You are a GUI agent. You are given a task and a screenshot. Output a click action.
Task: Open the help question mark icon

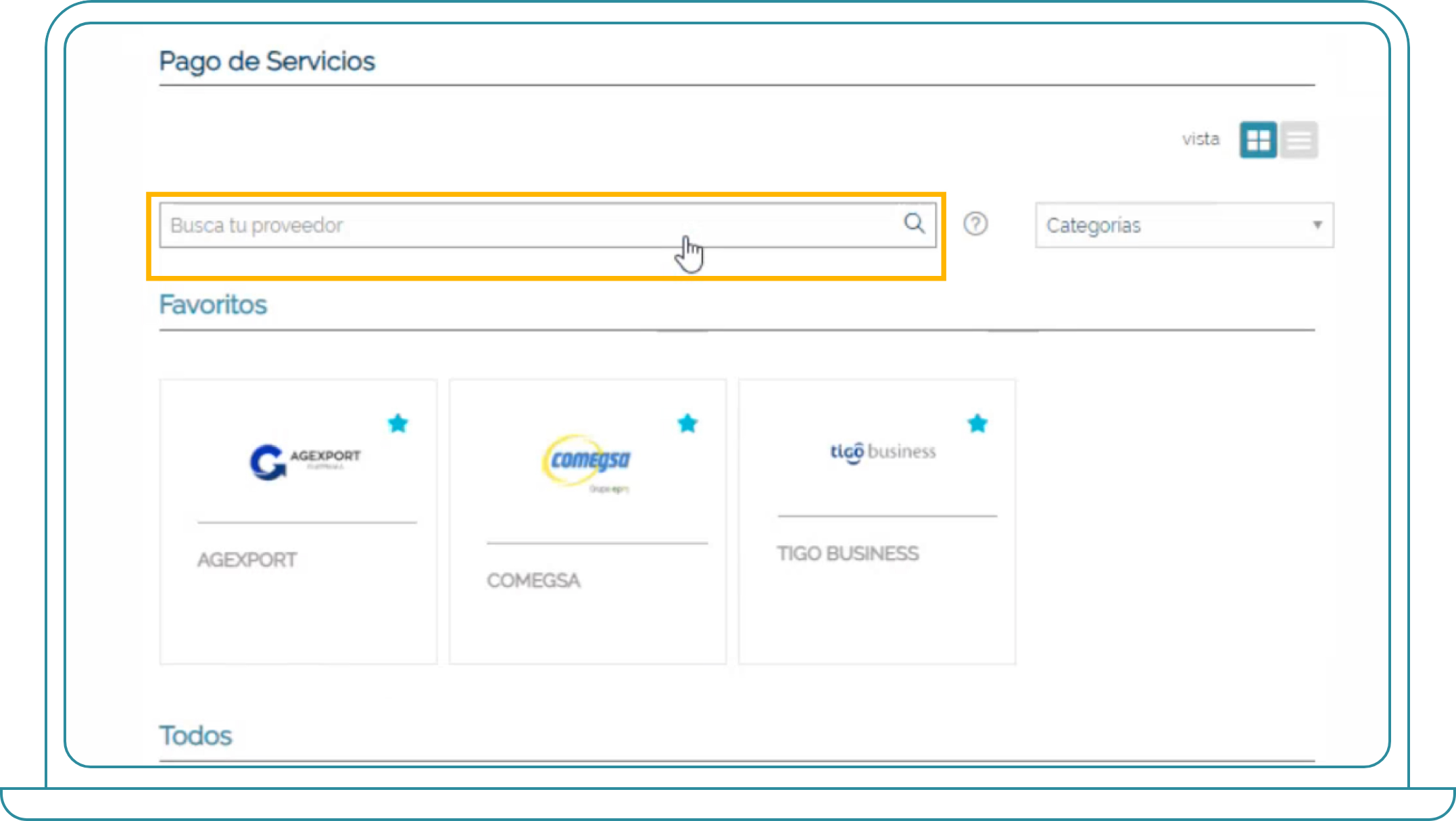975,224
